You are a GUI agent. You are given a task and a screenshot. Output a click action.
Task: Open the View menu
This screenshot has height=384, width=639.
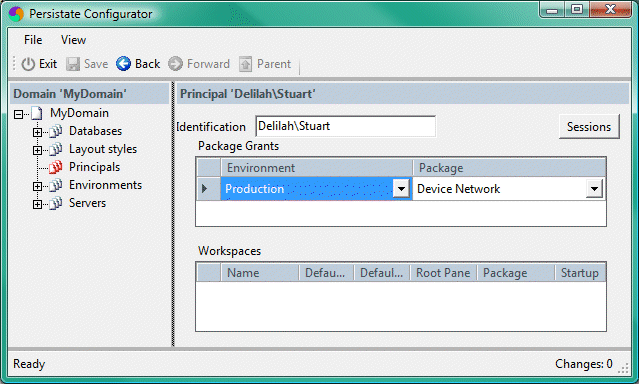73,40
